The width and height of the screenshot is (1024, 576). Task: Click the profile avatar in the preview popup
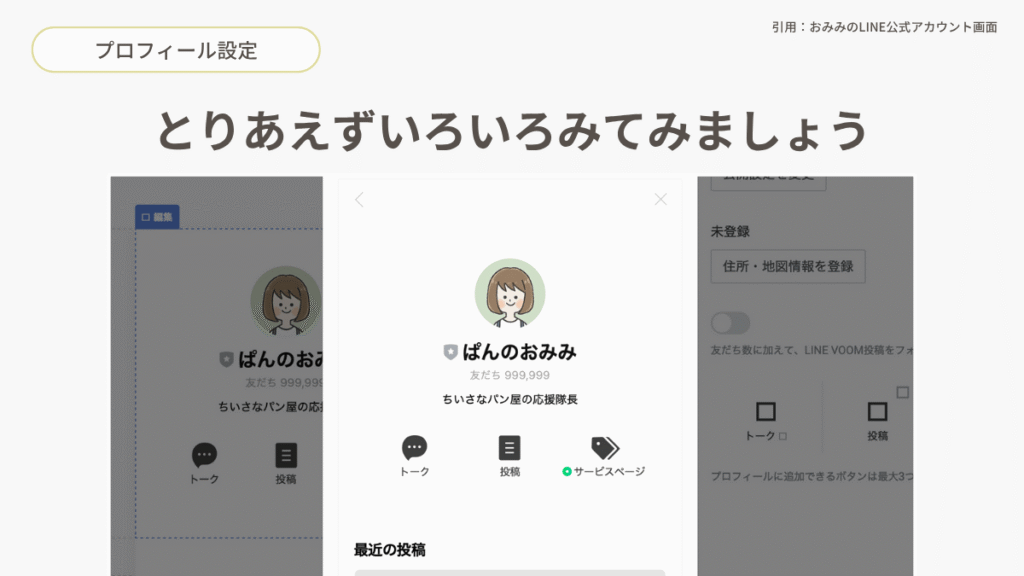pos(510,294)
